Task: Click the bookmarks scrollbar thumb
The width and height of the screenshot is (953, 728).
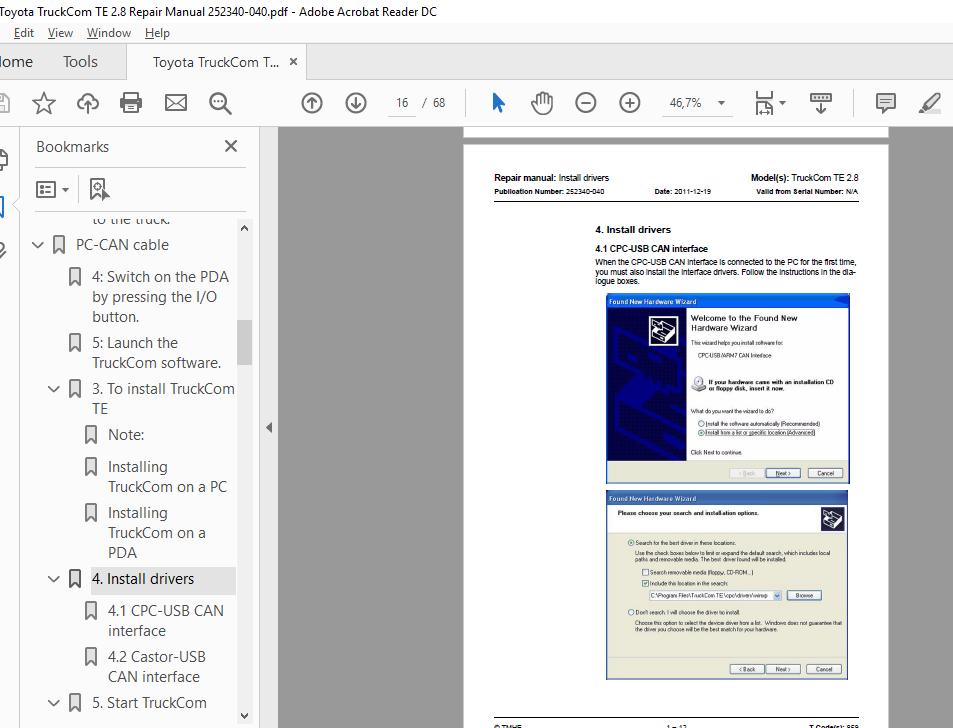Action: click(244, 342)
